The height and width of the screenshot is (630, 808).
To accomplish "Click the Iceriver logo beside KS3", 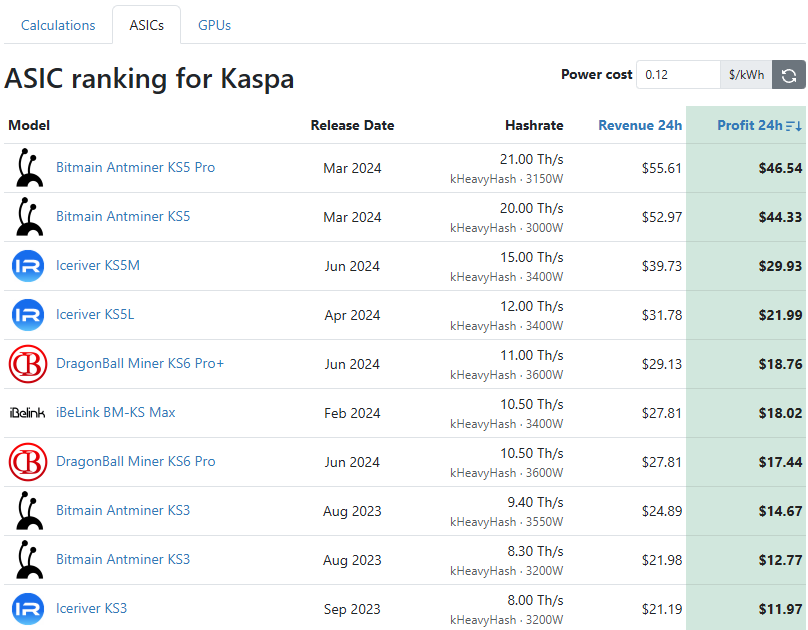I will [x=28, y=609].
